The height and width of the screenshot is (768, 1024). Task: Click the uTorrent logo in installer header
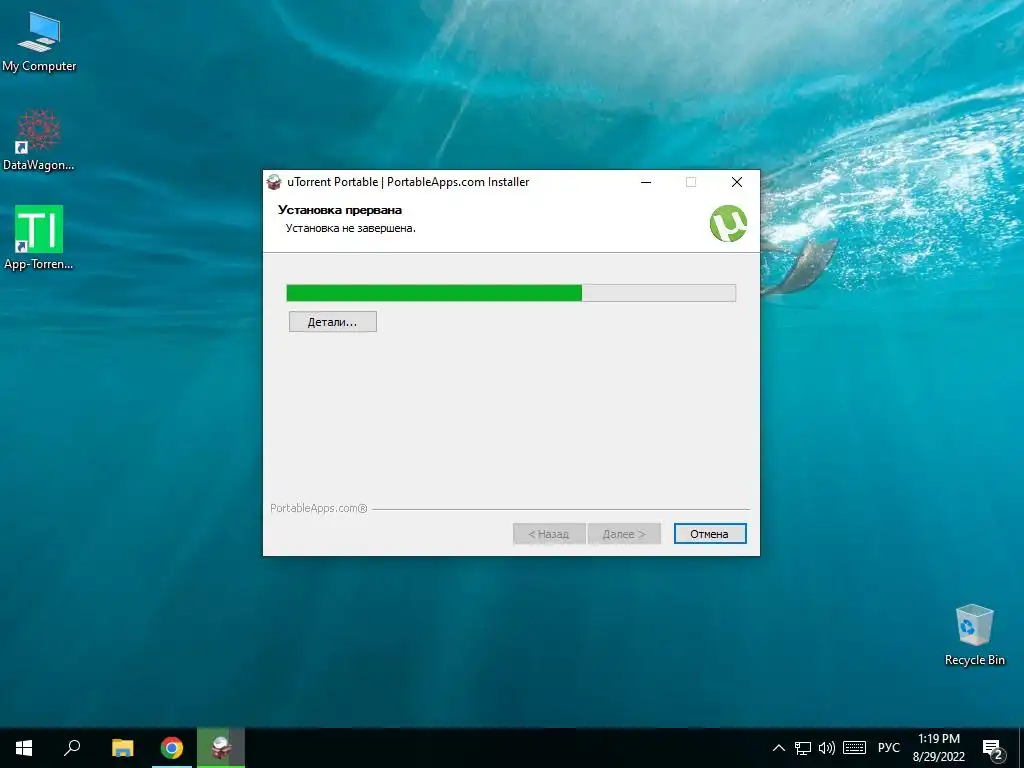728,223
